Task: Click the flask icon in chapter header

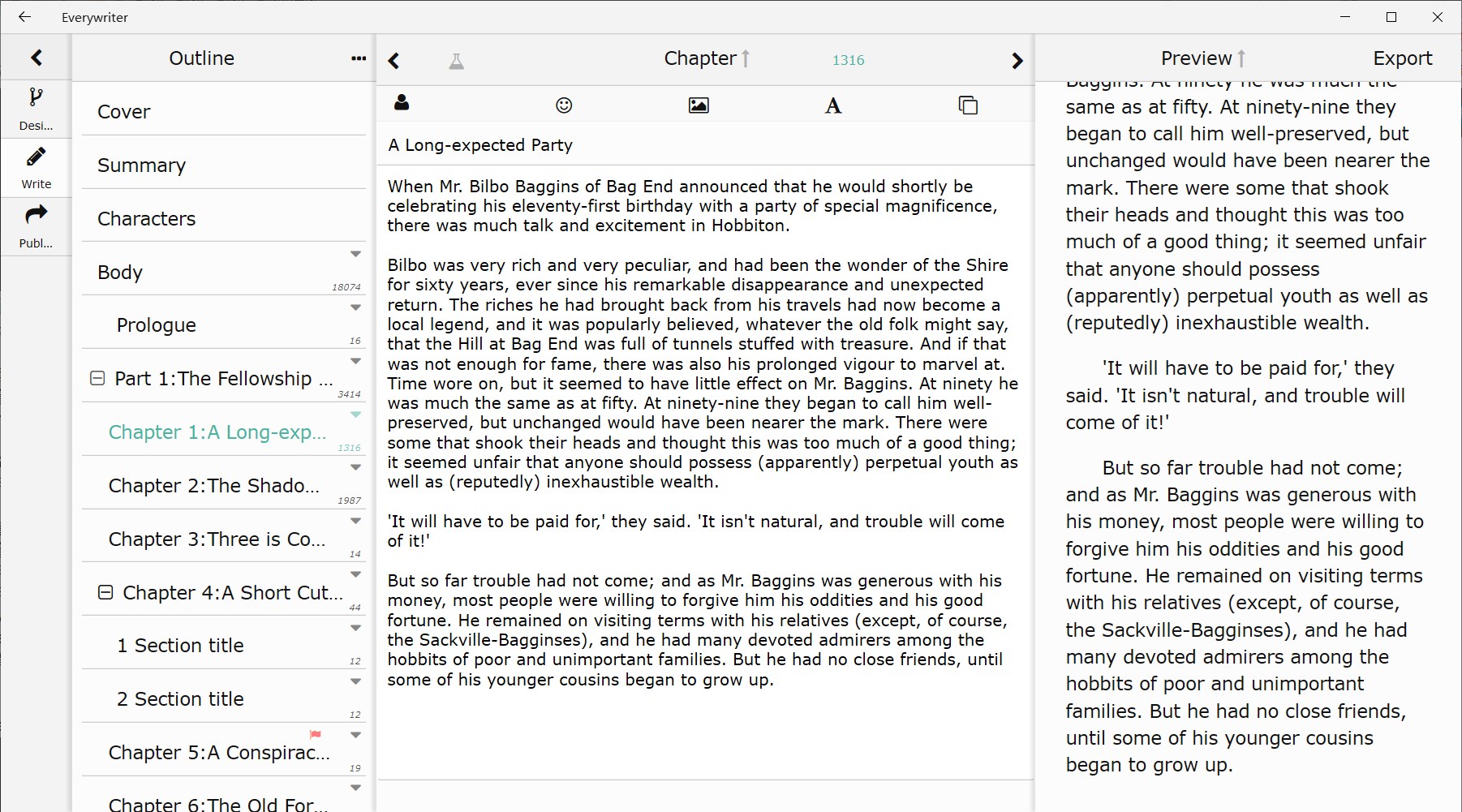Action: pos(457,61)
